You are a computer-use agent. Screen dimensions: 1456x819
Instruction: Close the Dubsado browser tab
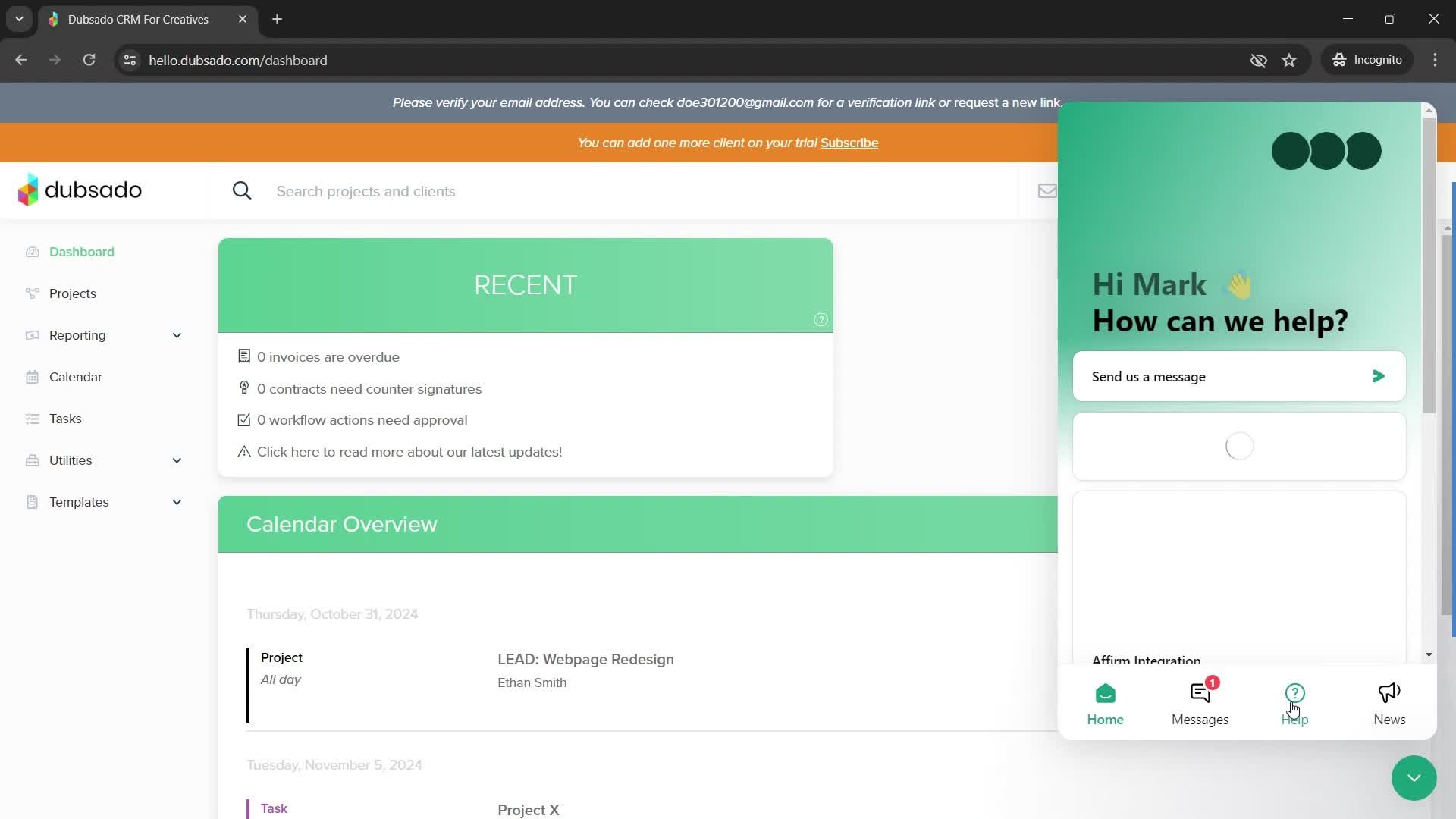tap(243, 19)
